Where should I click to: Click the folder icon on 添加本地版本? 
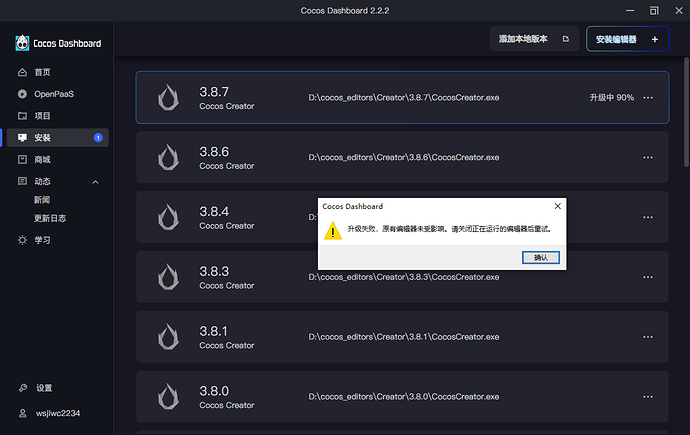click(x=565, y=39)
